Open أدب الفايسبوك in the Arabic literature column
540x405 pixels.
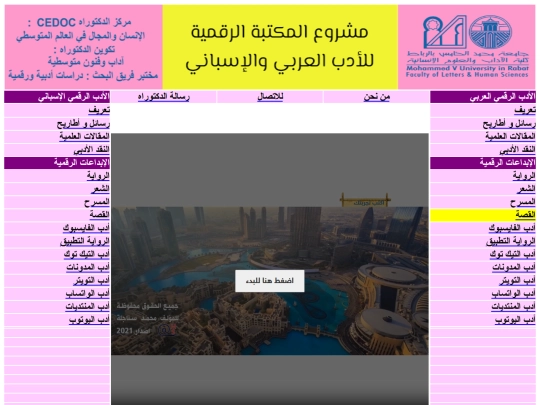click(x=512, y=228)
